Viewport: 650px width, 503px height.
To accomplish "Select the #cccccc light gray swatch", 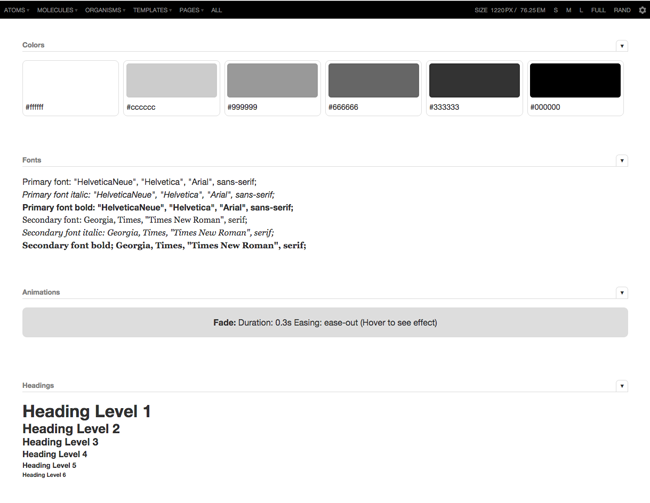I will click(172, 88).
